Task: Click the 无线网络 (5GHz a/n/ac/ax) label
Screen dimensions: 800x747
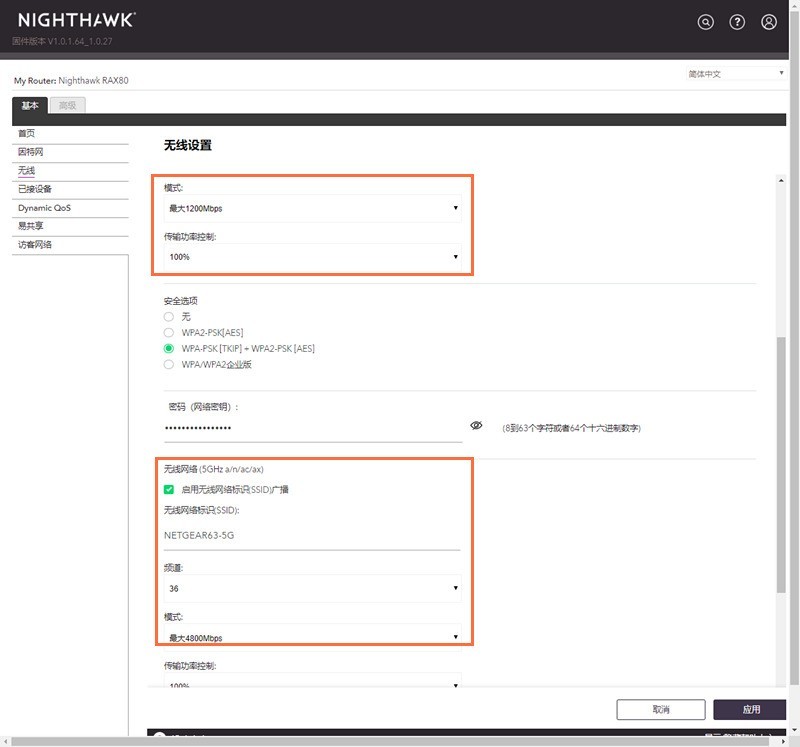Action: [x=213, y=469]
